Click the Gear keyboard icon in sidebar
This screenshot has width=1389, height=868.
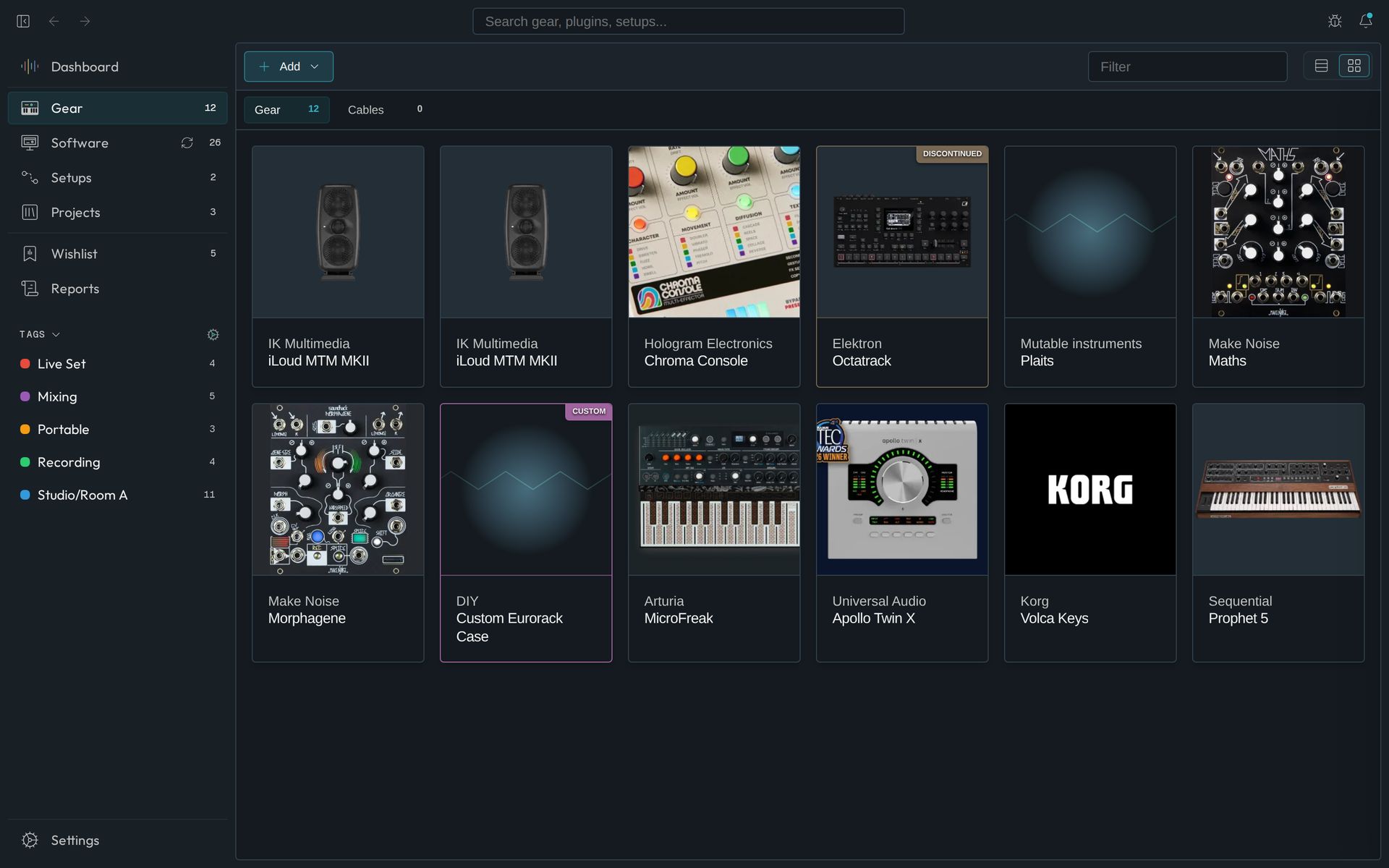[30, 108]
